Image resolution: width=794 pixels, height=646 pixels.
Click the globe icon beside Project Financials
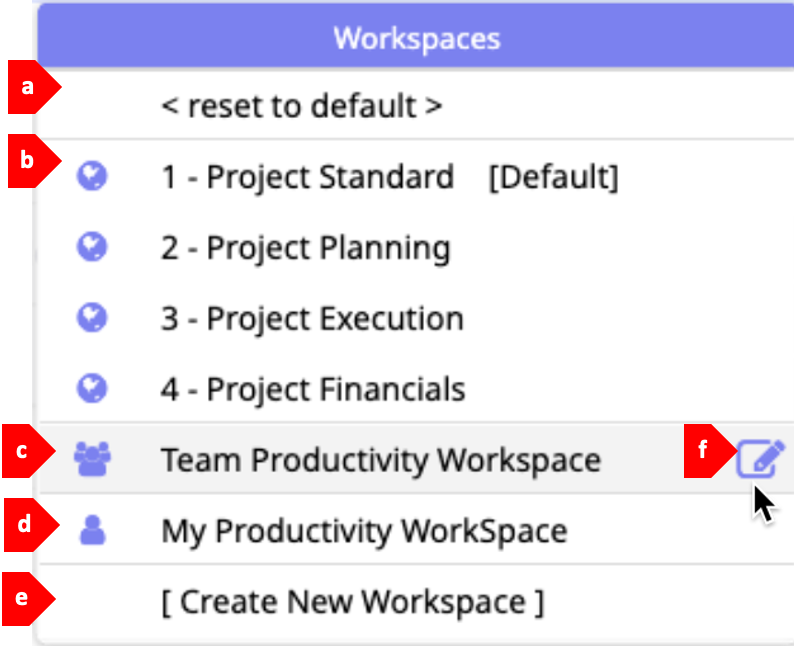click(93, 387)
